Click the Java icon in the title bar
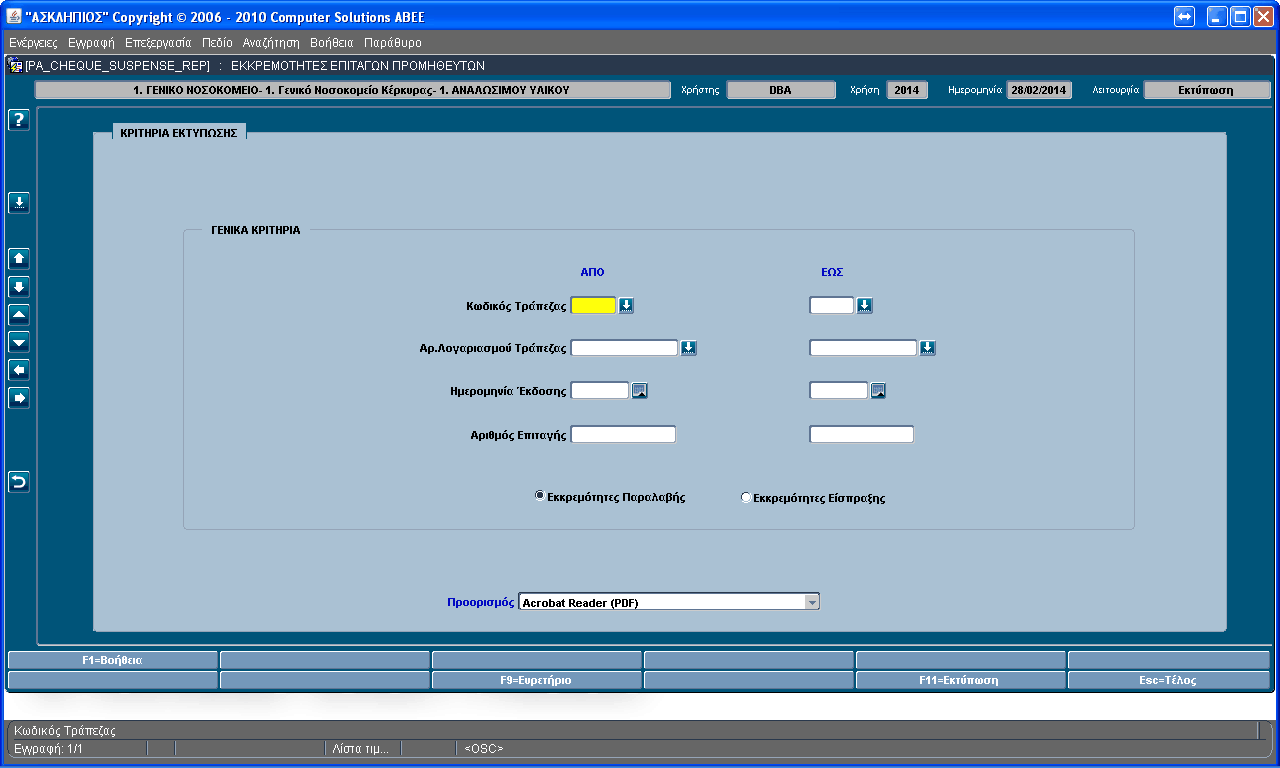 coord(15,17)
